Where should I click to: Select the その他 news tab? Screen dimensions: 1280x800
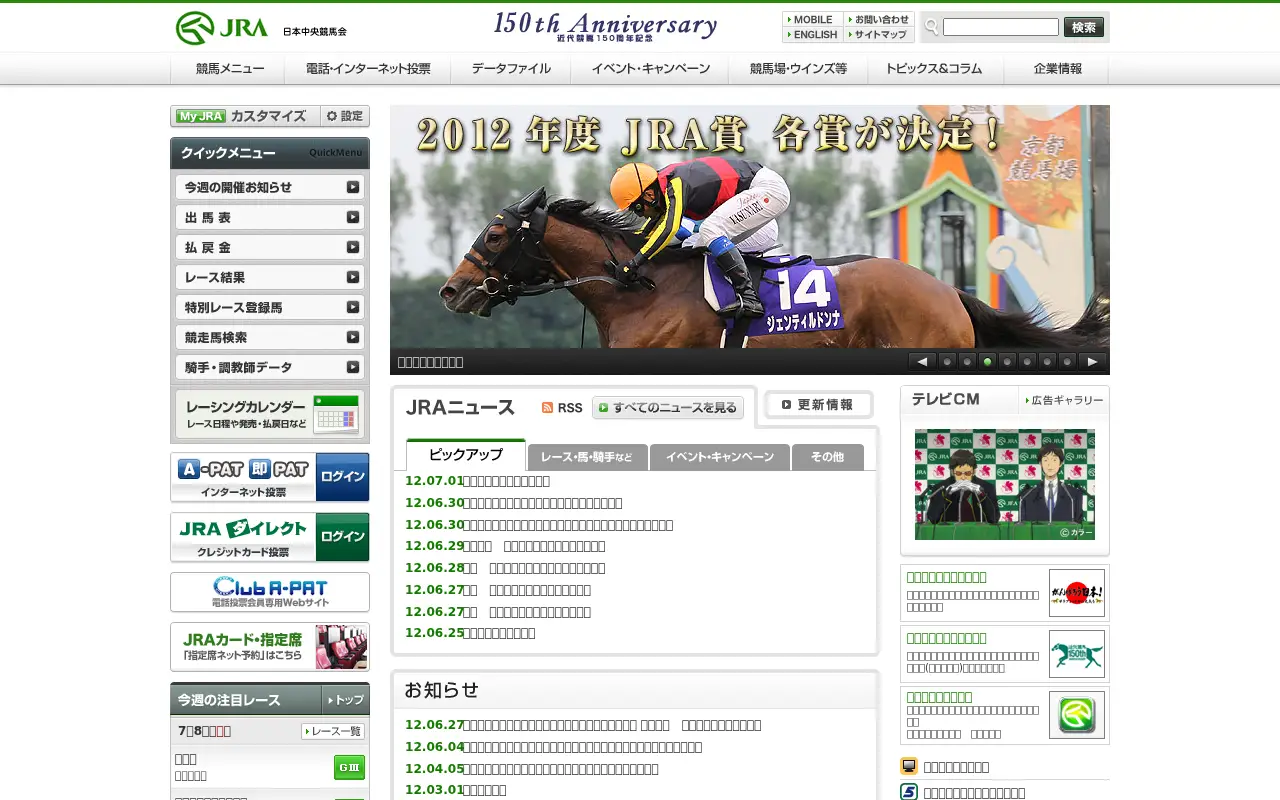827,457
